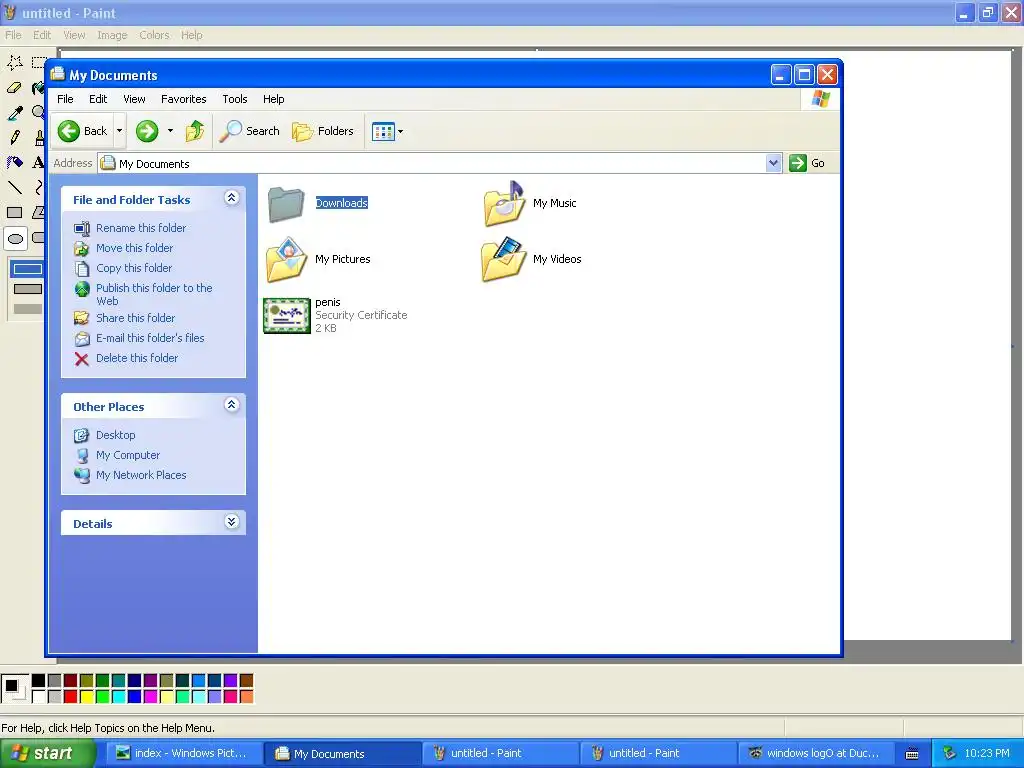The image size is (1024, 768).
Task: Click Rename this folder
Action: pyautogui.click(x=141, y=228)
